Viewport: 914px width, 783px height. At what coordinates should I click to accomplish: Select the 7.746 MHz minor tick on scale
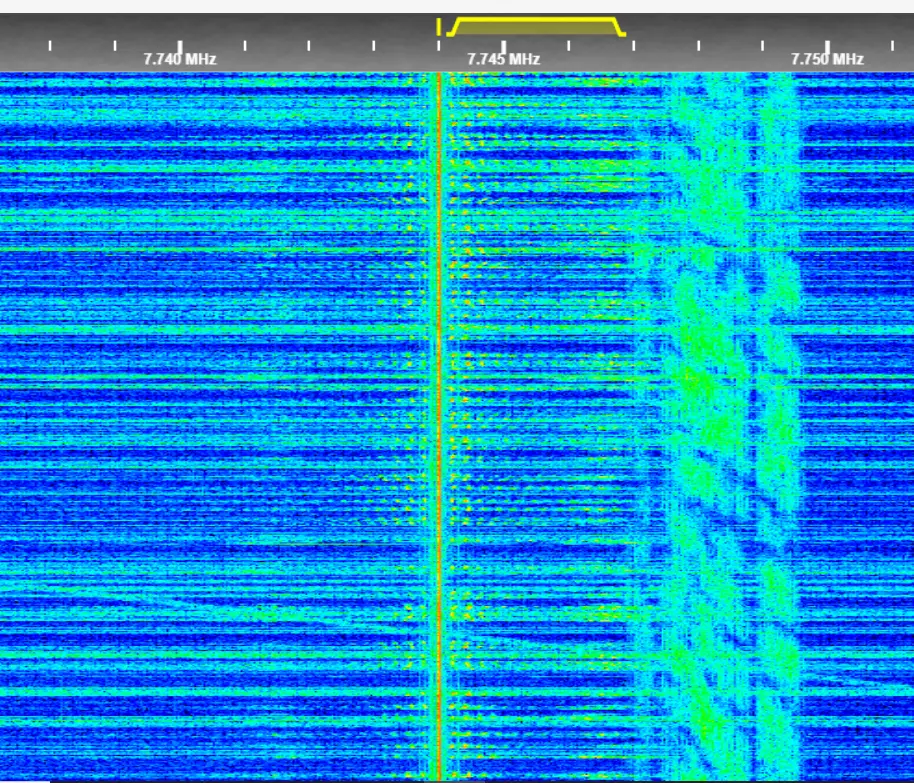click(568, 45)
